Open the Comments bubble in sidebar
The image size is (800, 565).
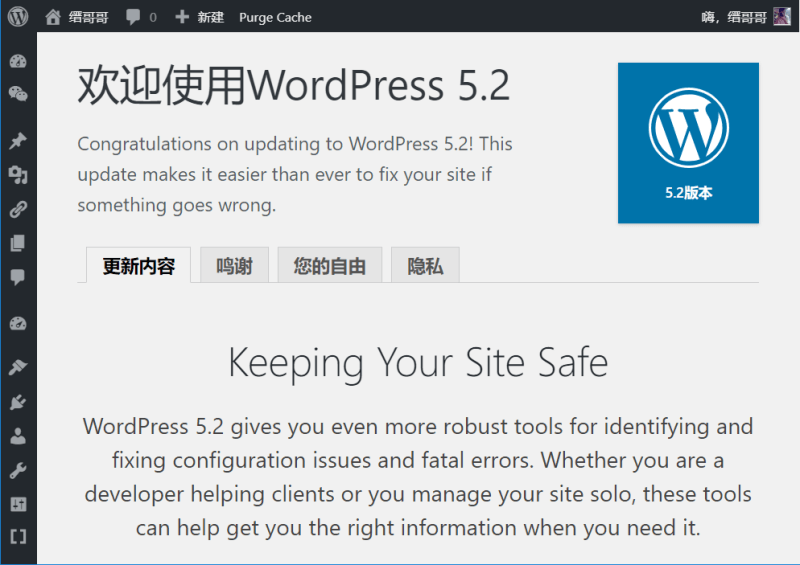click(x=17, y=278)
